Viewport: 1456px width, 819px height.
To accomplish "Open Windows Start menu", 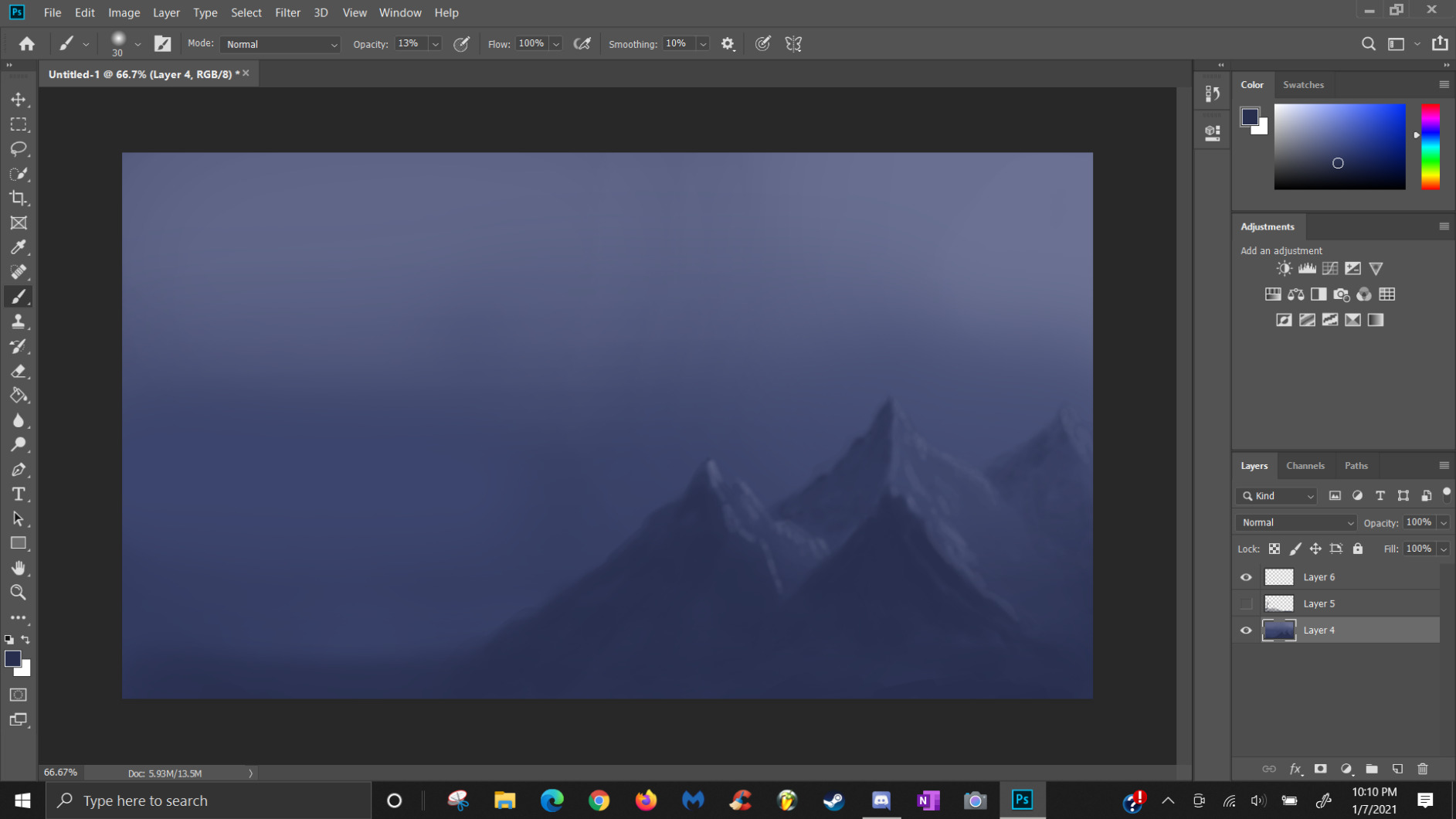I will pos(22,800).
